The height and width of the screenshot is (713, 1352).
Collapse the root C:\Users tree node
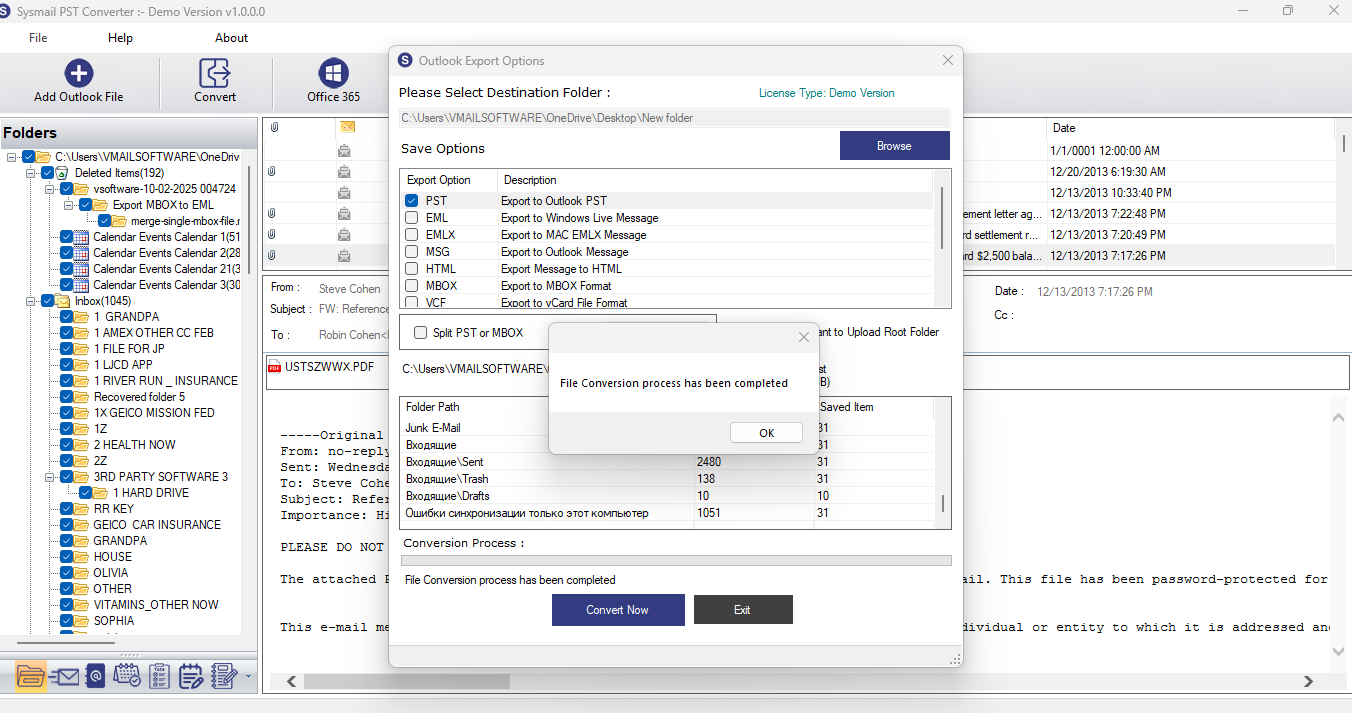(x=12, y=157)
